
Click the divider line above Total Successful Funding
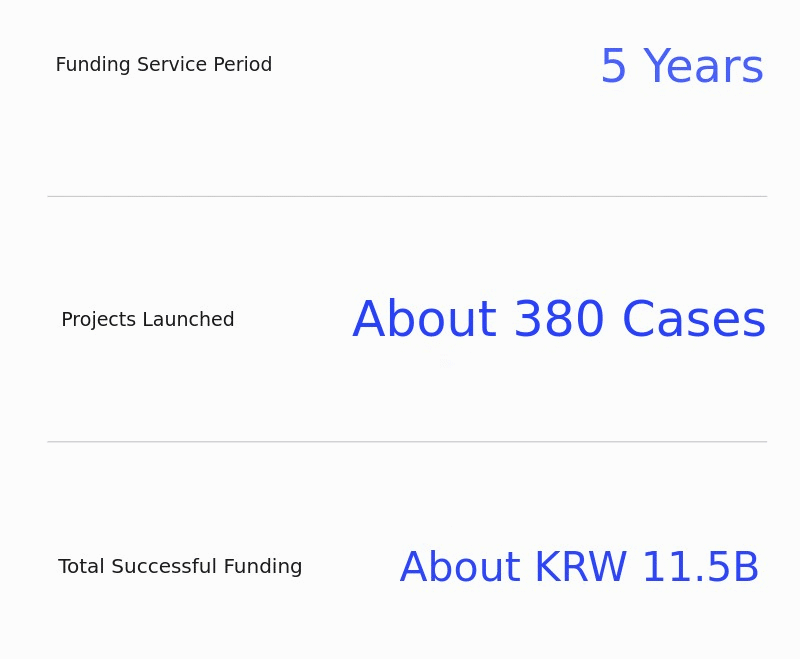(406, 441)
